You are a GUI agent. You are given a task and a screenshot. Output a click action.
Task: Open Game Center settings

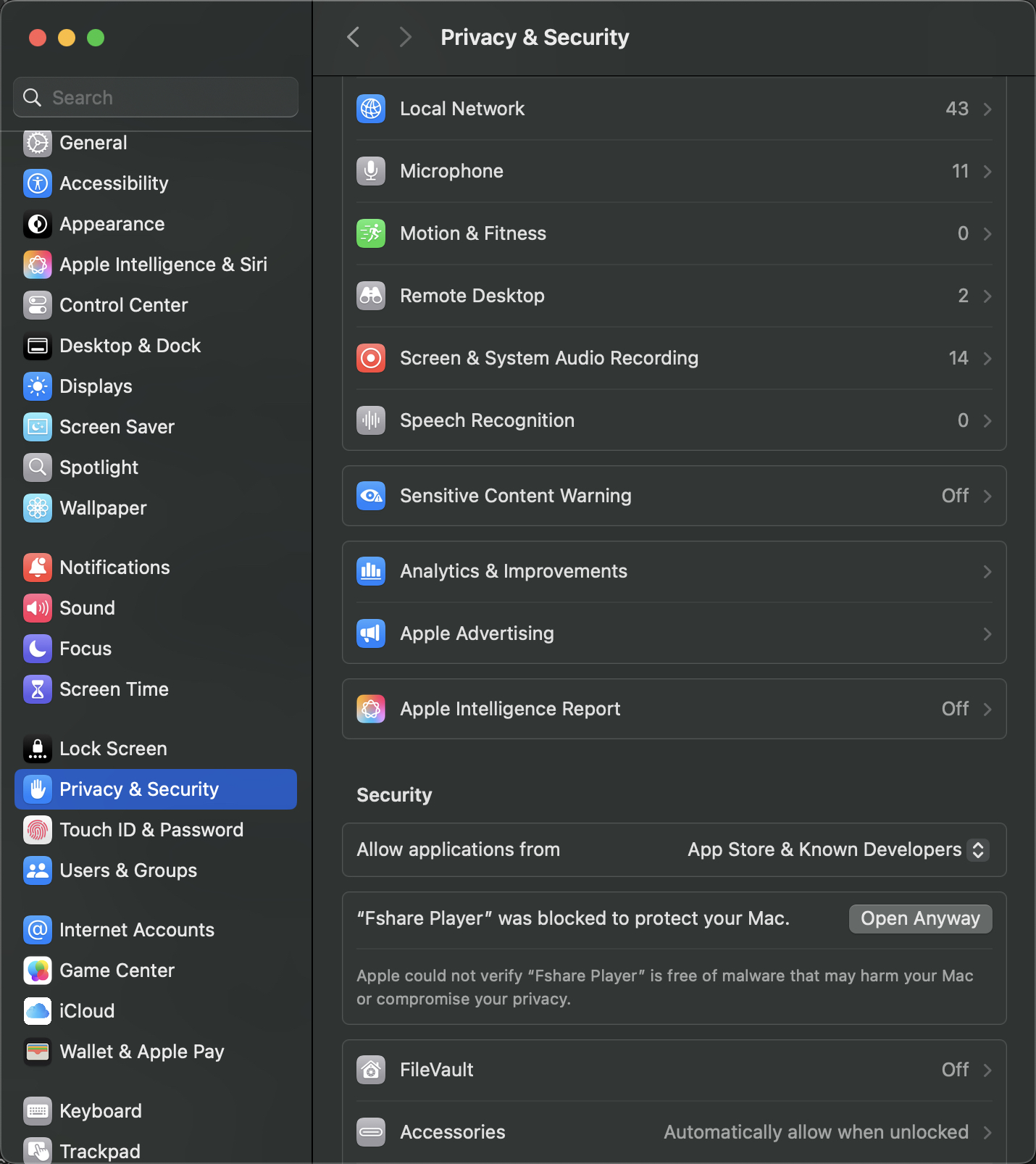pos(156,970)
